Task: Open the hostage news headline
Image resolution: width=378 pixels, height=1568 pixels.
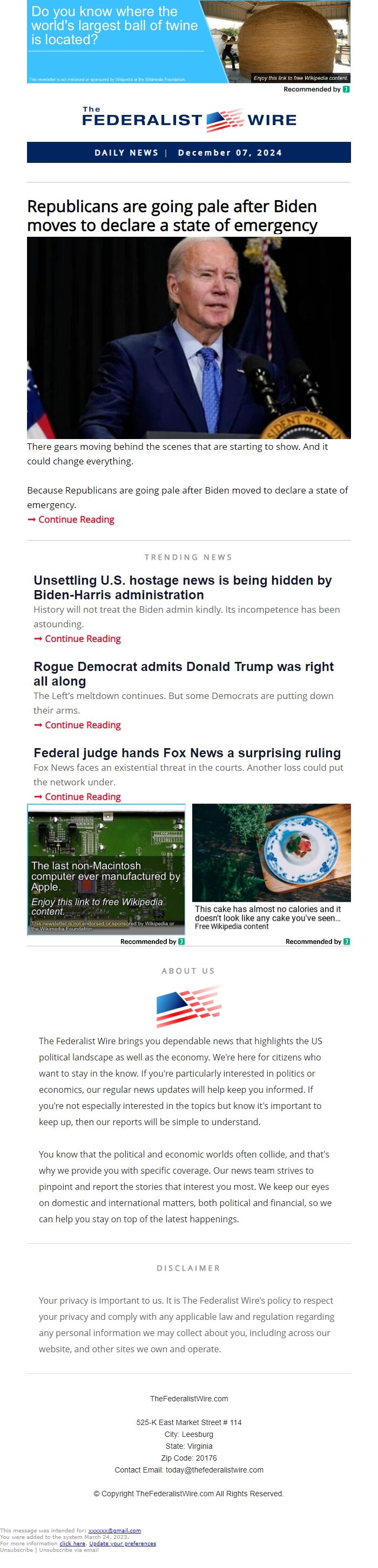Action: click(x=183, y=587)
